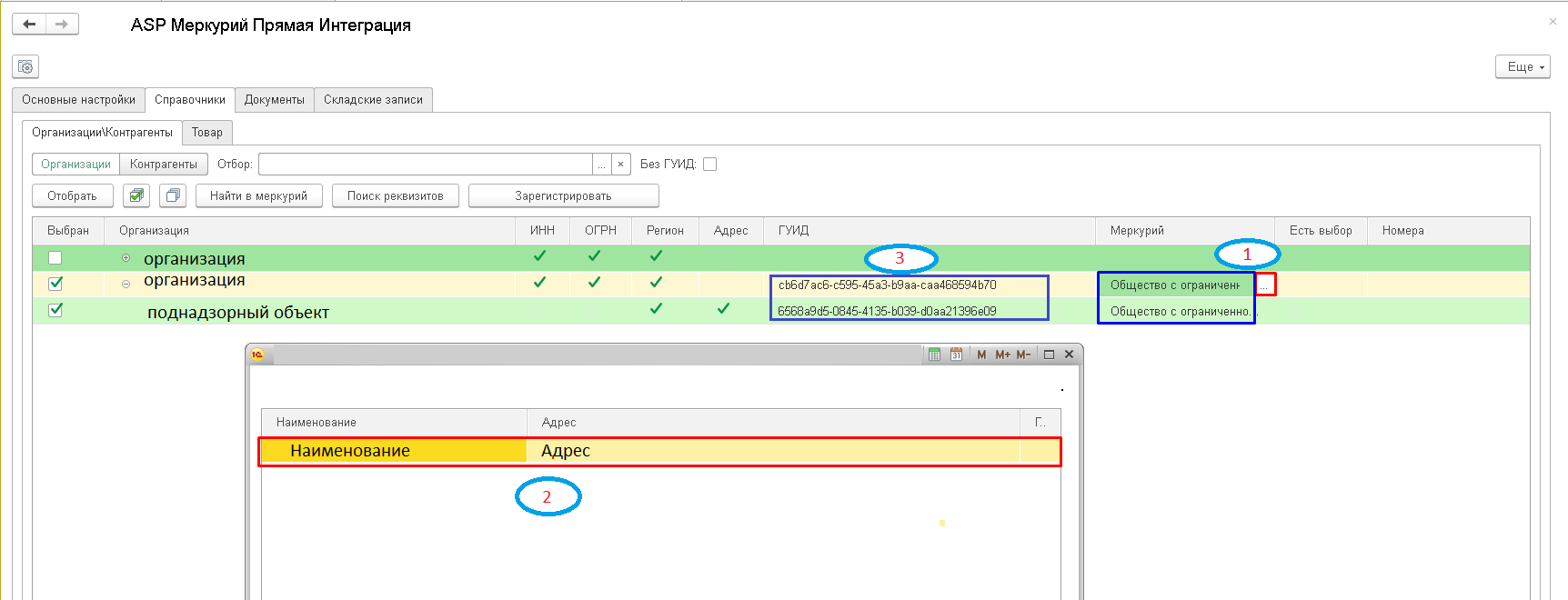
Task: Select the Наименование cell in the popup row
Action: click(x=394, y=451)
